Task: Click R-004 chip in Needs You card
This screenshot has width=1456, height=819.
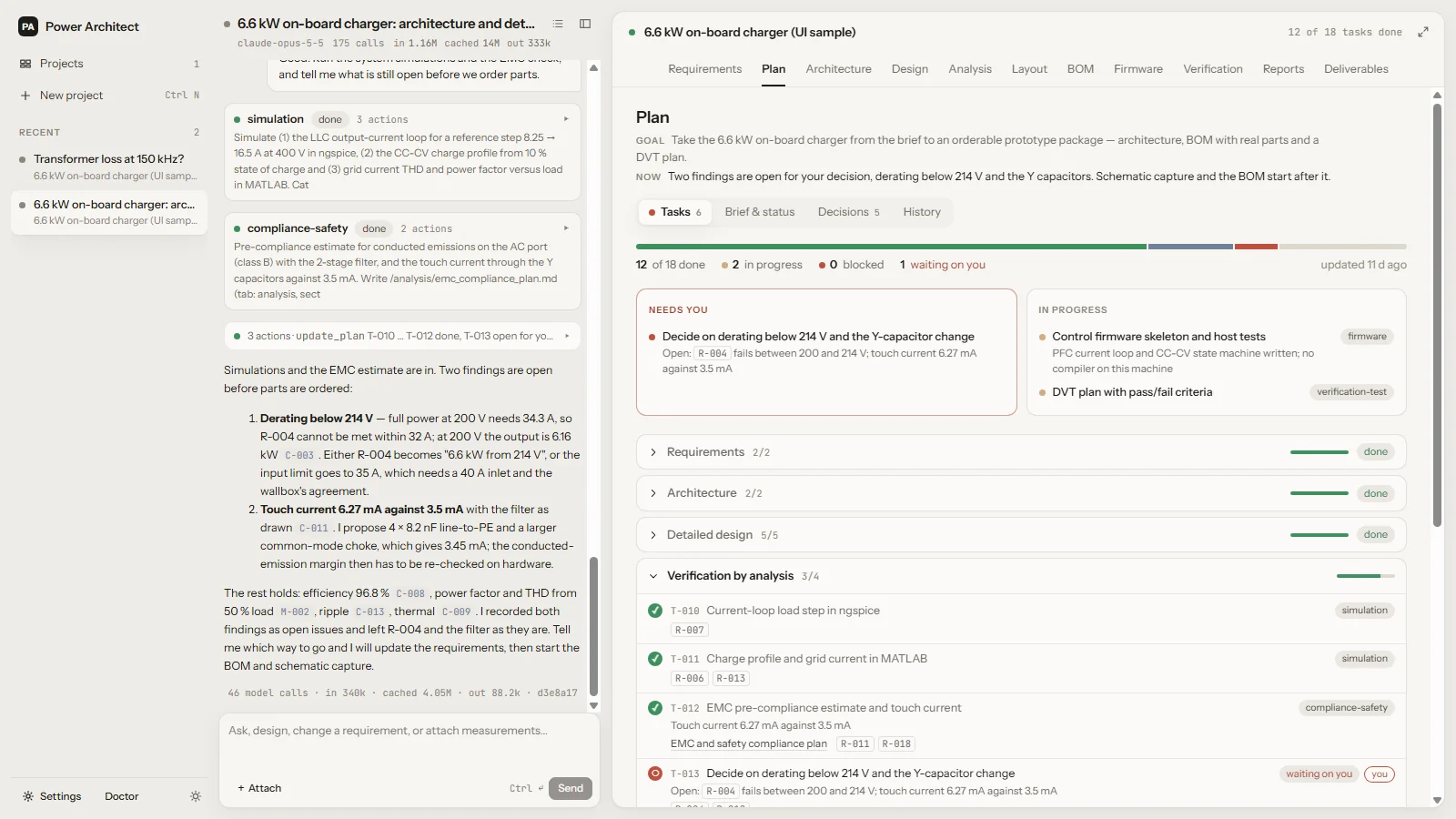Action: 713,353
